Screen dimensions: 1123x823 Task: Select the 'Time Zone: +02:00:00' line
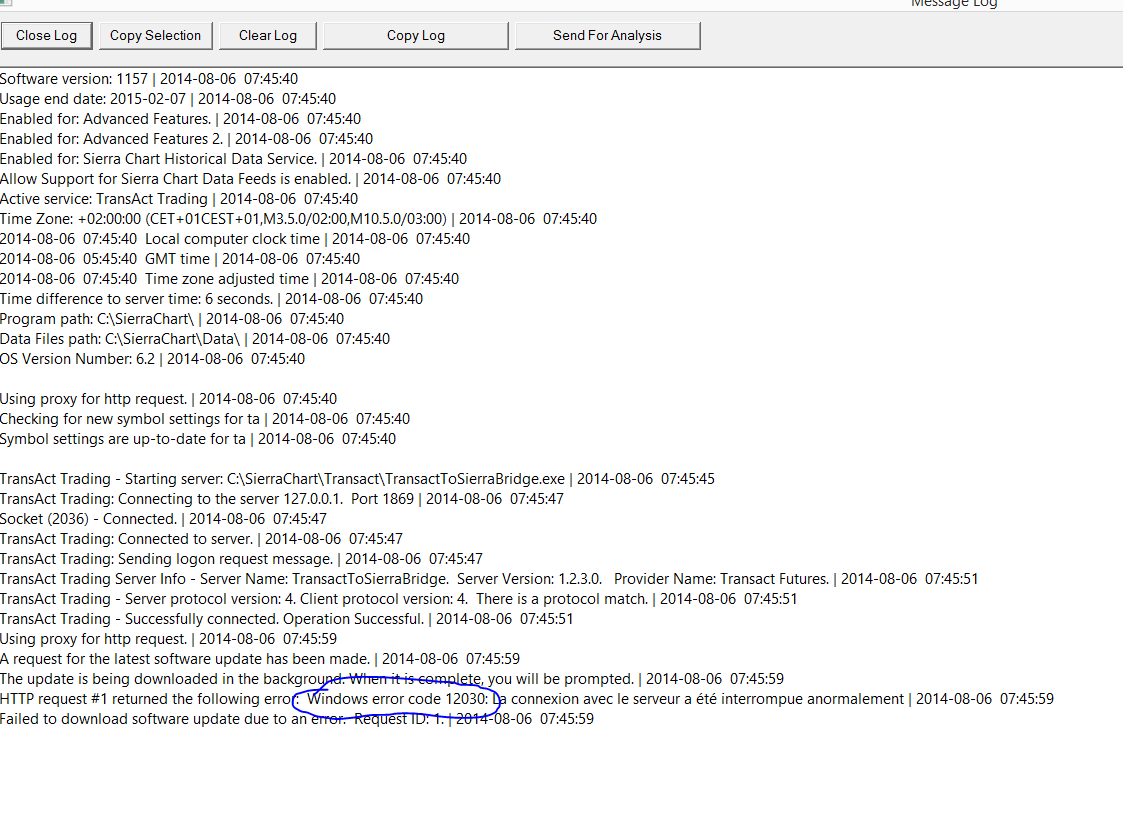tap(299, 219)
